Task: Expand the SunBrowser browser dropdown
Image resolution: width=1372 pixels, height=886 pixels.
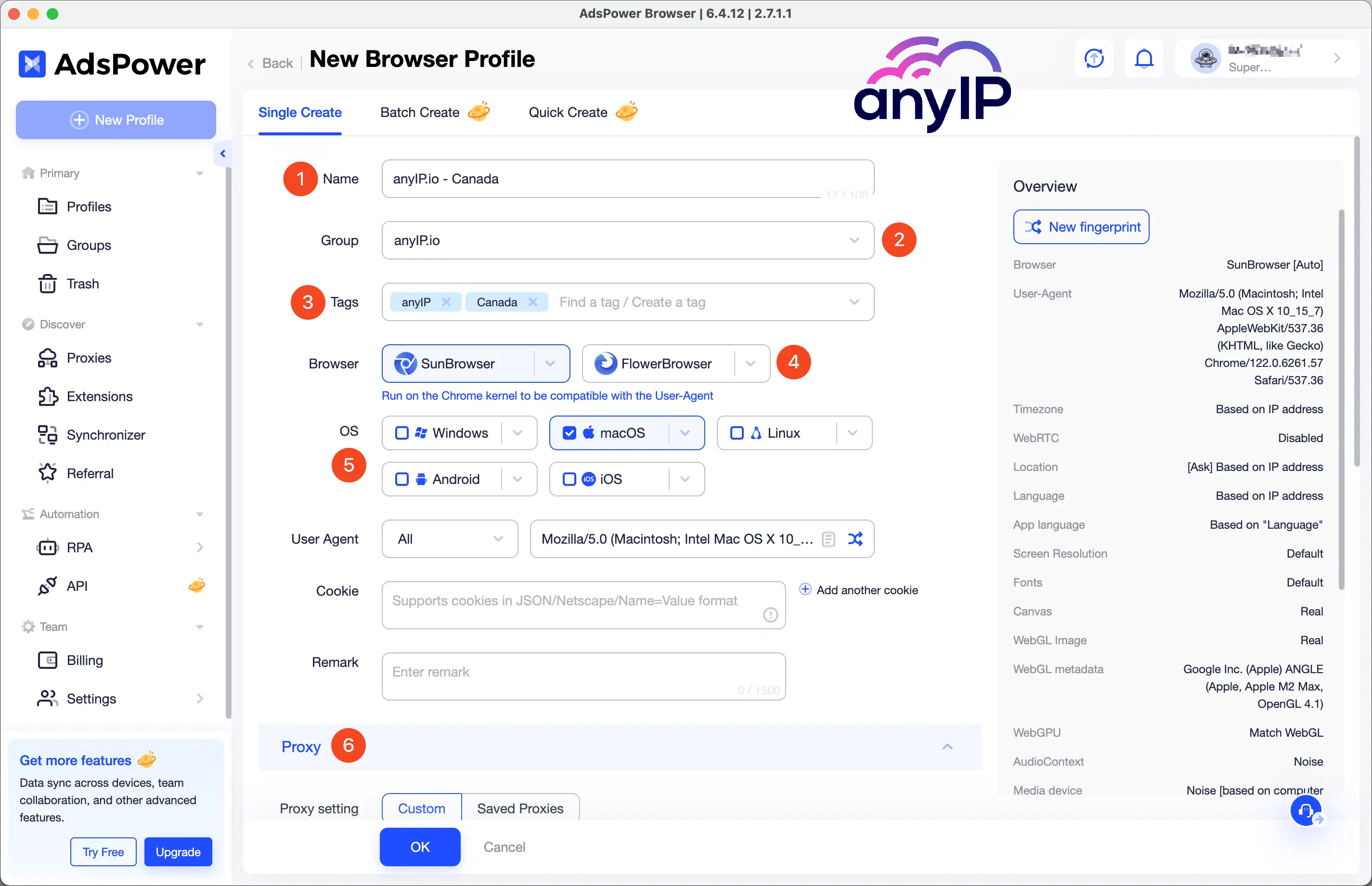Action: tap(552, 363)
